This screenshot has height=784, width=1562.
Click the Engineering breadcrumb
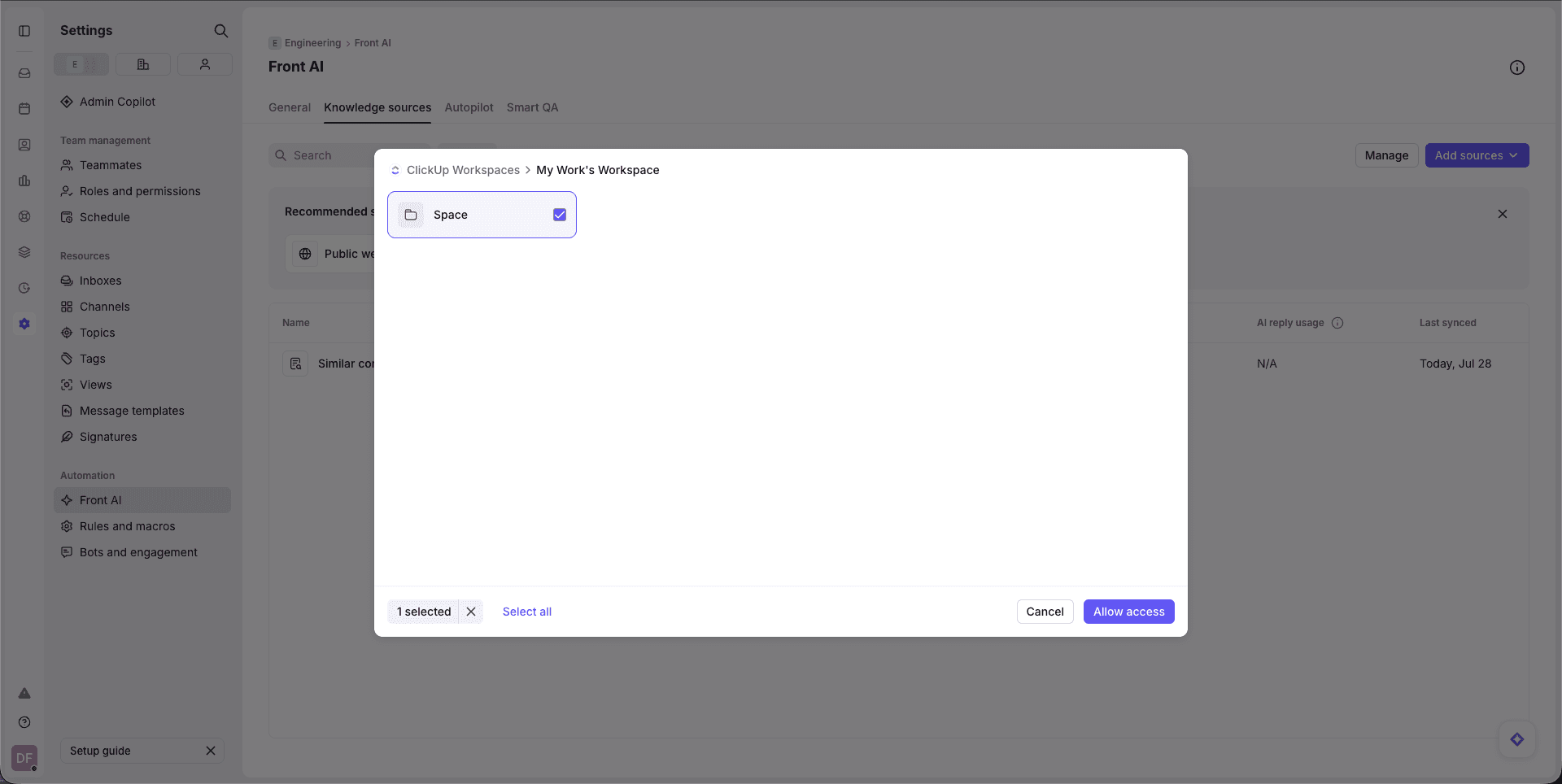[x=312, y=43]
